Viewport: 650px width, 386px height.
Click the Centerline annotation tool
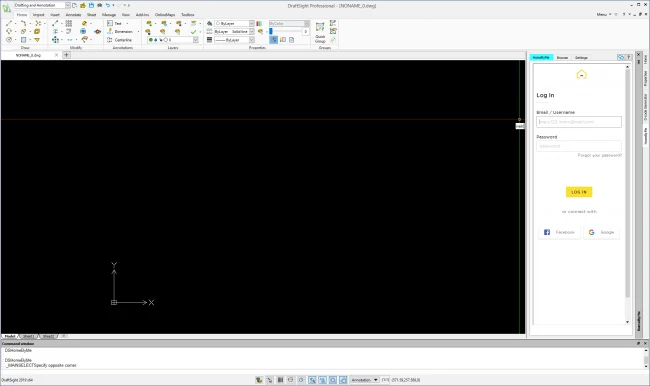(x=120, y=40)
